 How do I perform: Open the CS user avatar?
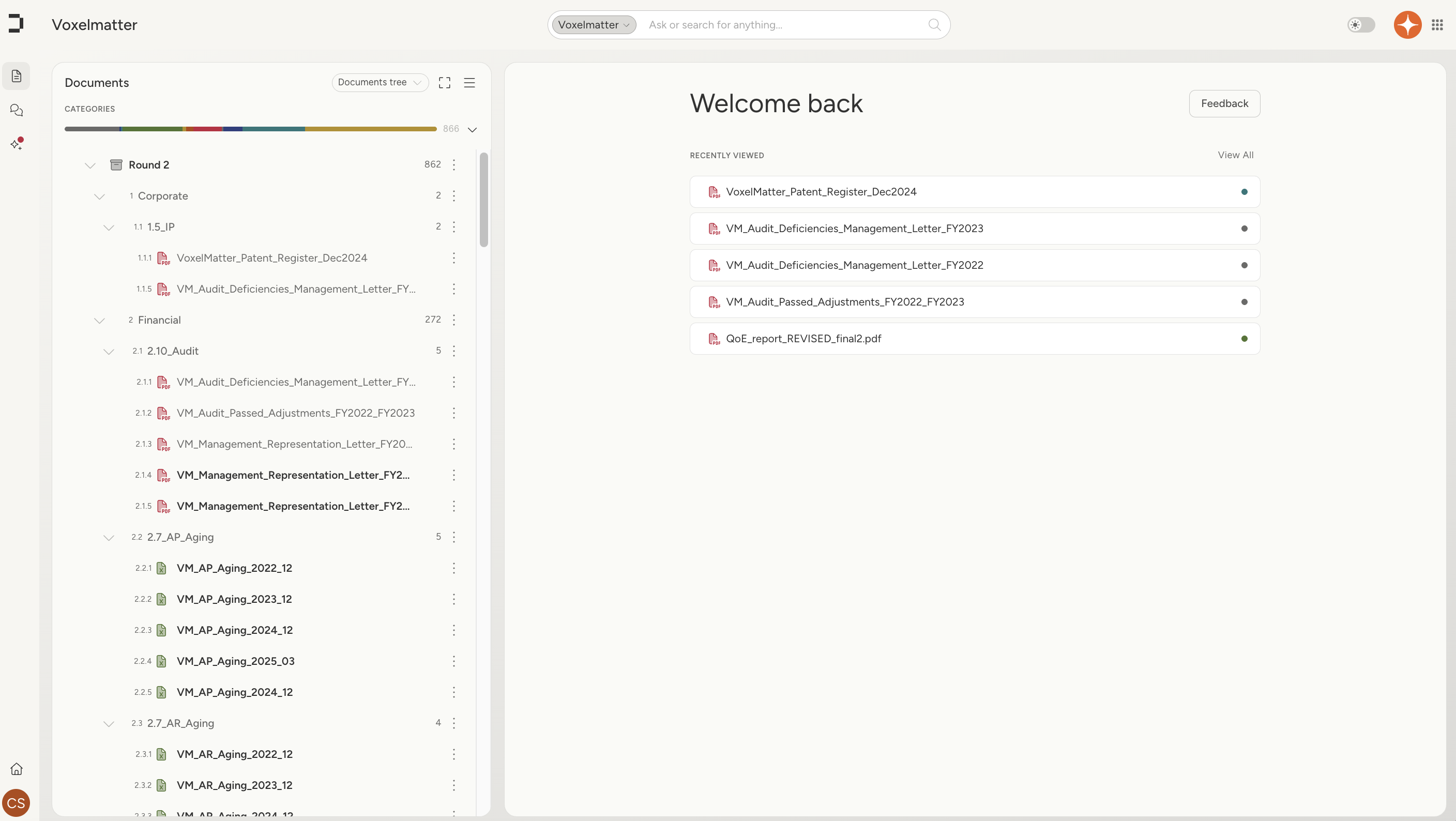pyautogui.click(x=16, y=803)
